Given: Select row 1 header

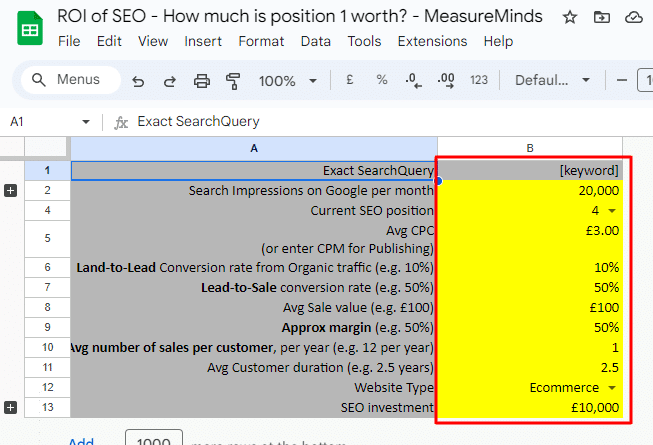Looking at the screenshot, I should (47, 171).
